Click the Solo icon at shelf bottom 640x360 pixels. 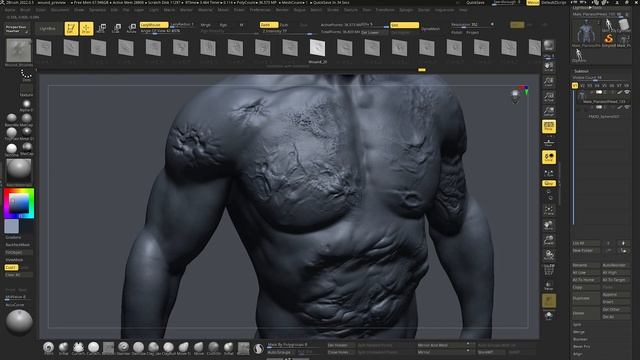coord(549,316)
